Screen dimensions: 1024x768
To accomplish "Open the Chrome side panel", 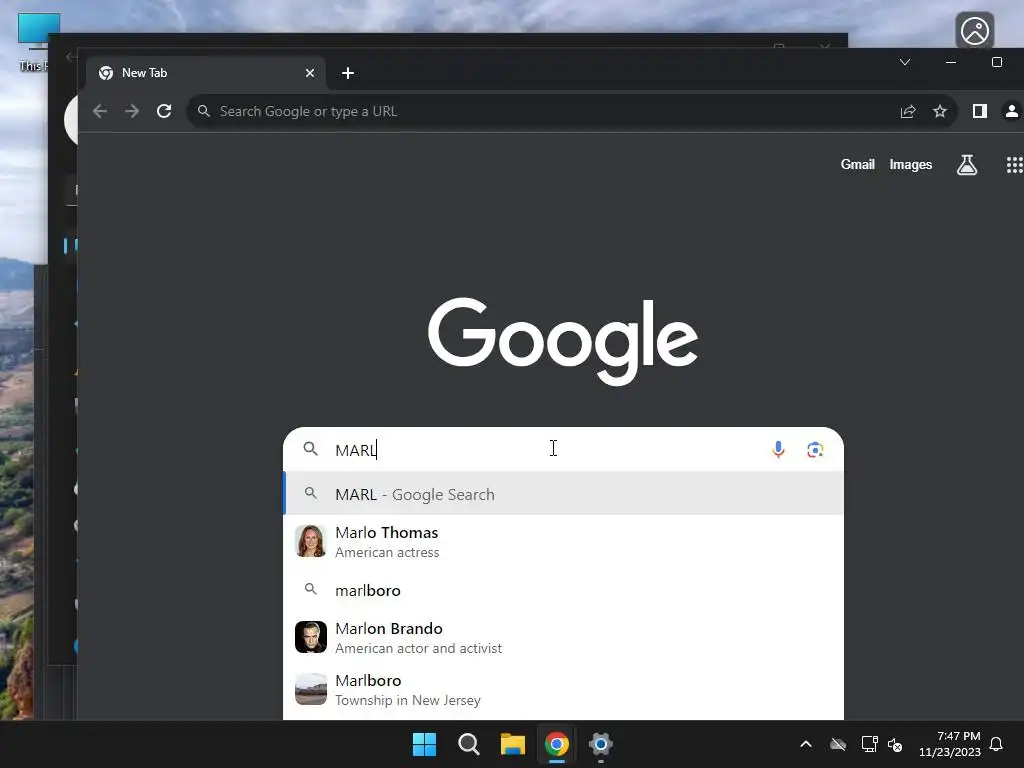I will (980, 112).
